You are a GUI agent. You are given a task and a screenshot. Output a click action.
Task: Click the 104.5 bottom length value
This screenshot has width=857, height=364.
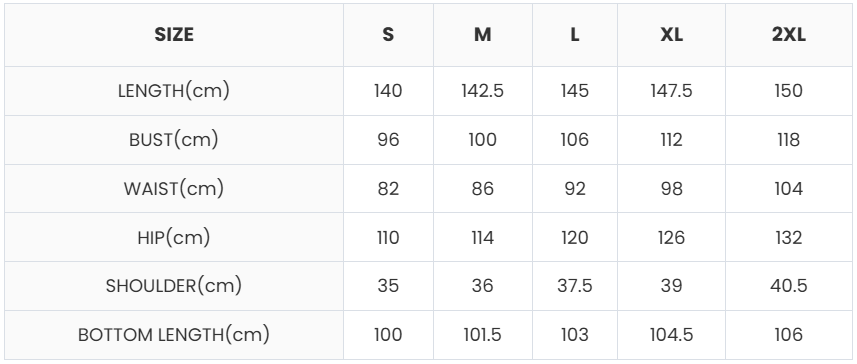click(671, 334)
